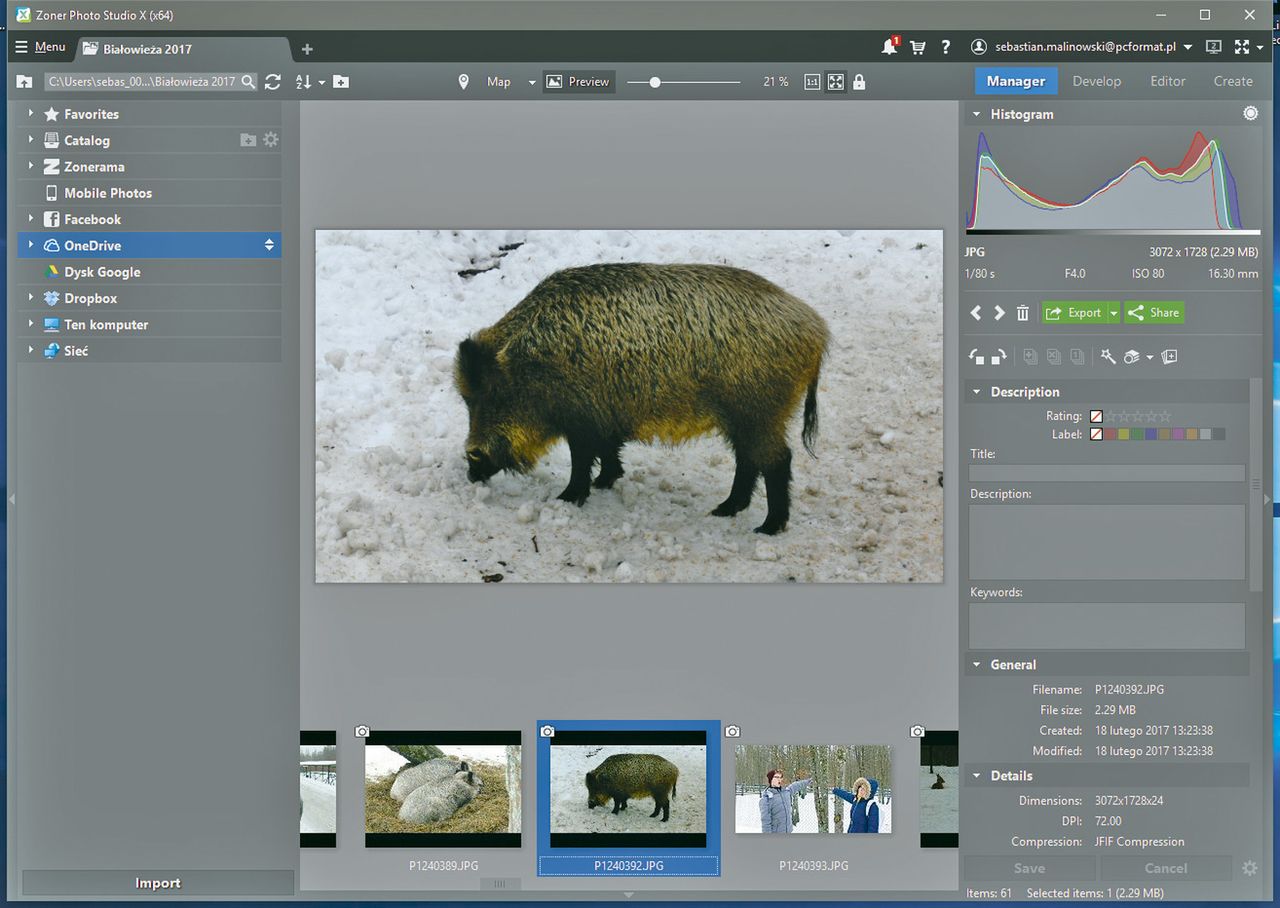Open notifications bell icon
Viewport: 1280px width, 908px height.
[x=889, y=47]
